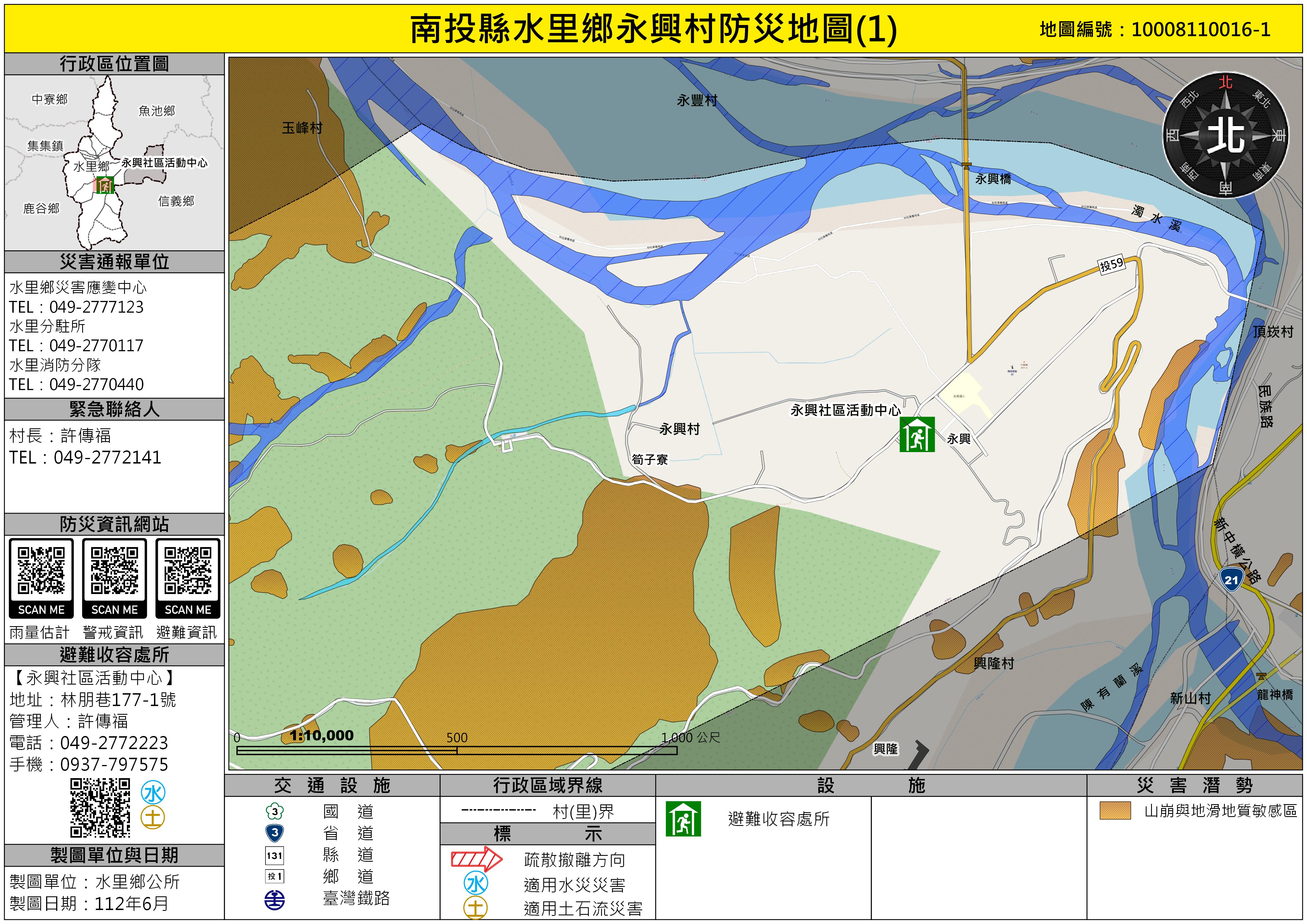
Task: Click the 雨量估計 QR code
Action: click(41, 571)
